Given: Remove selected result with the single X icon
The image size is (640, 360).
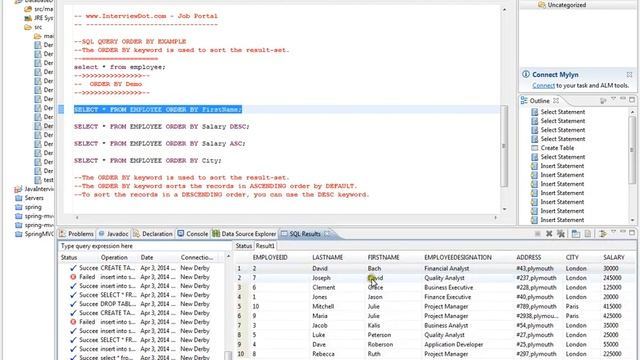Looking at the screenshot, I should coord(549,233).
